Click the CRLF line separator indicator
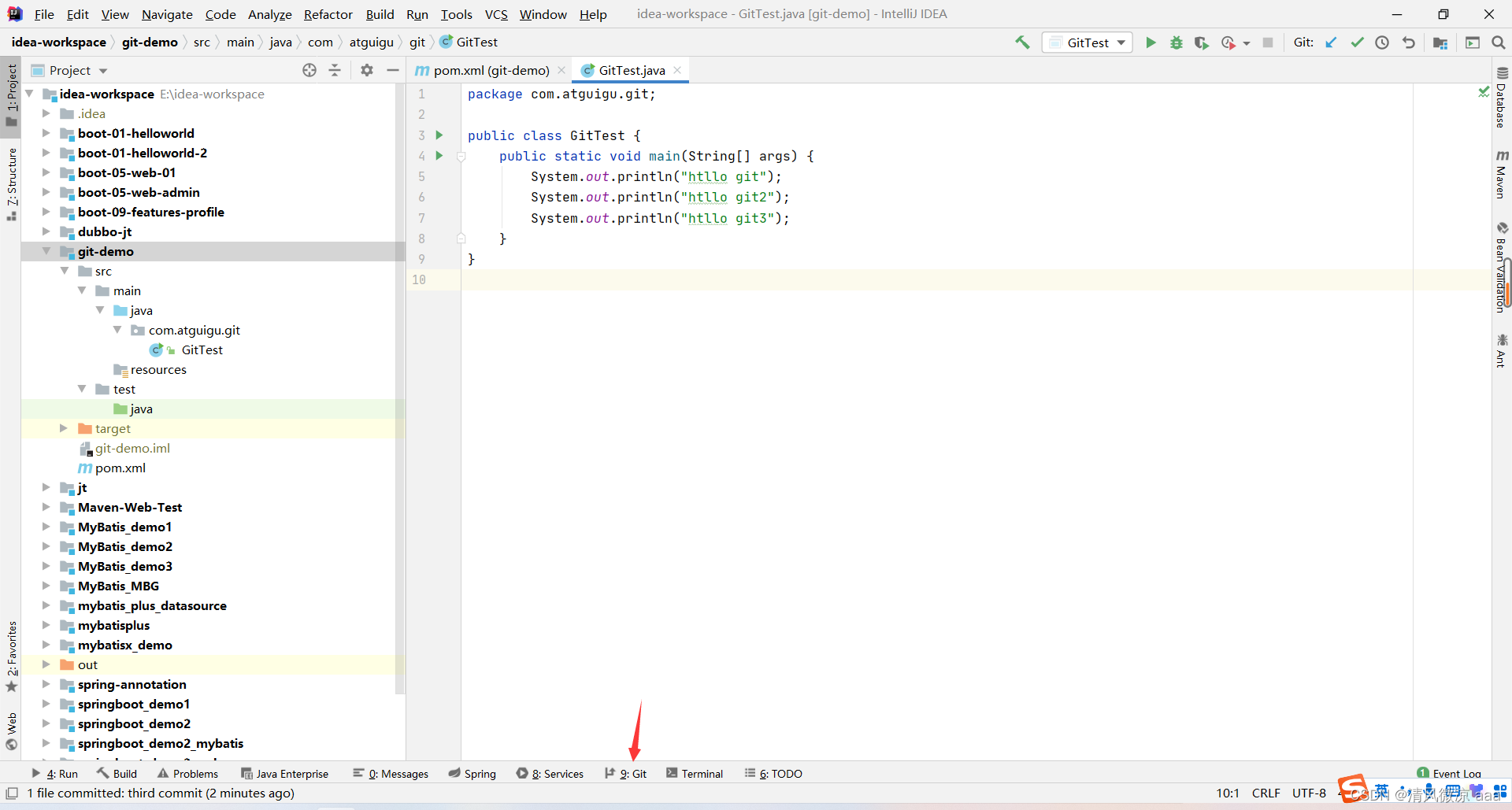Image resolution: width=1512 pixels, height=810 pixels. [1266, 793]
